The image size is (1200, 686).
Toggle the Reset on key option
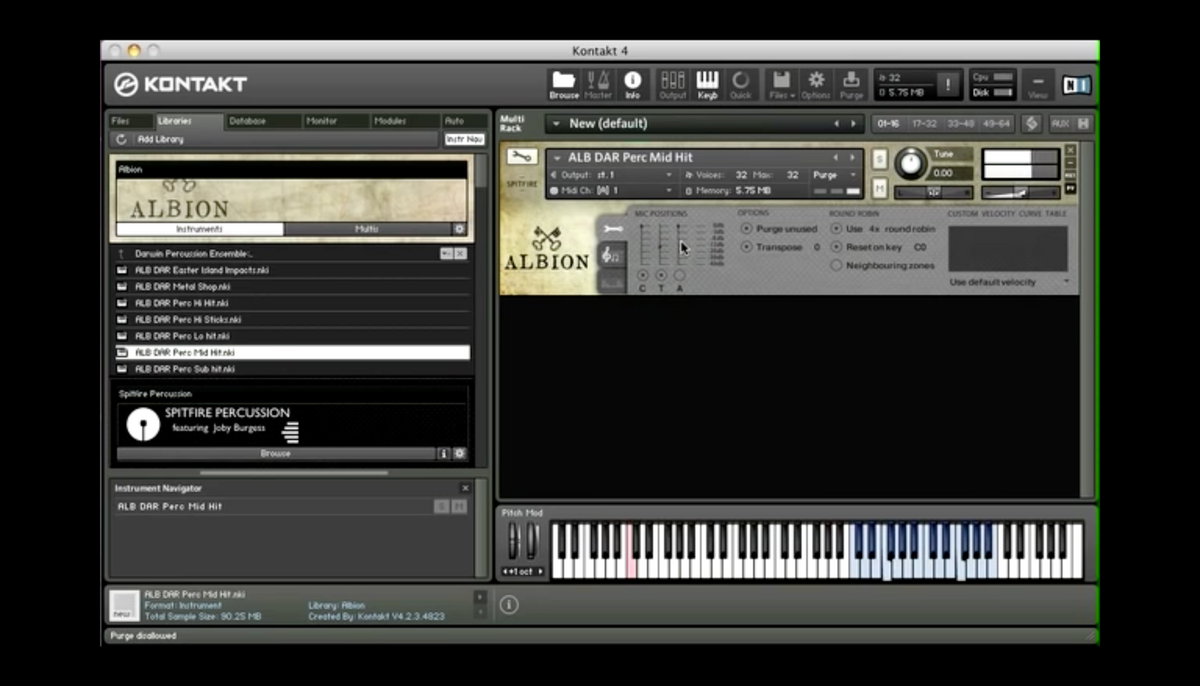point(837,247)
